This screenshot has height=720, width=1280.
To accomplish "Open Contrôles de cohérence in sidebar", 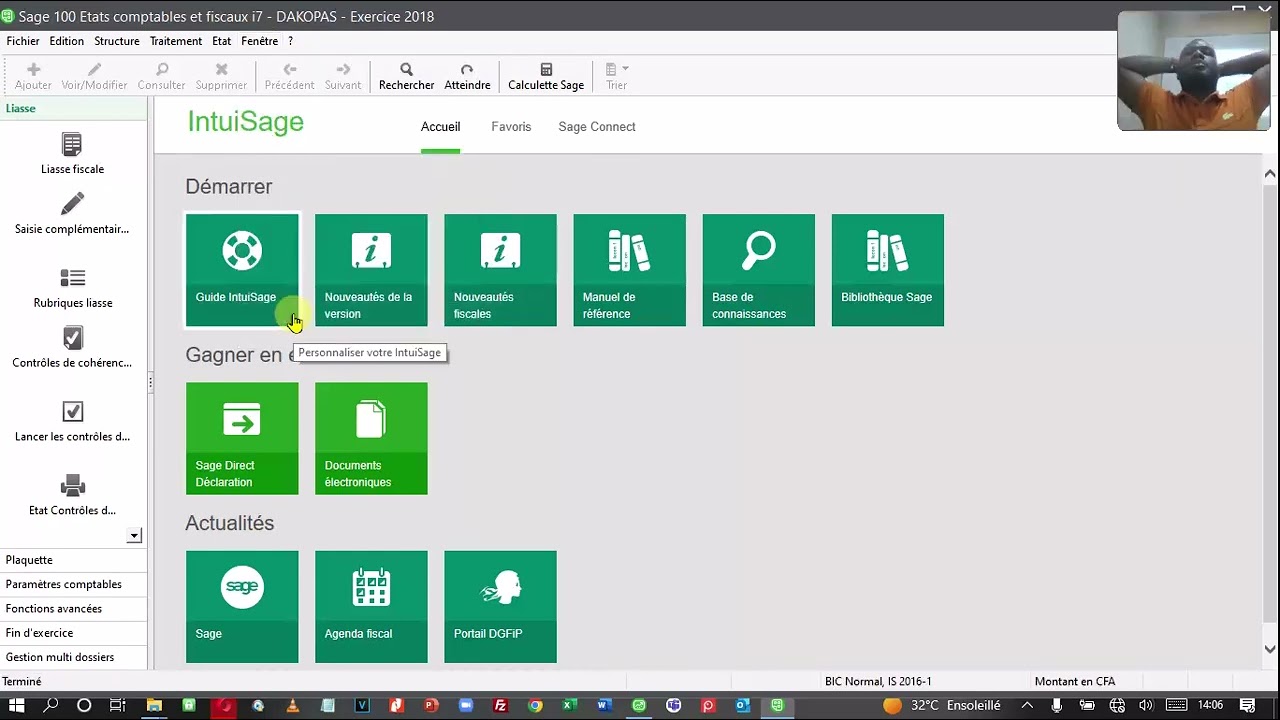I will (72, 348).
